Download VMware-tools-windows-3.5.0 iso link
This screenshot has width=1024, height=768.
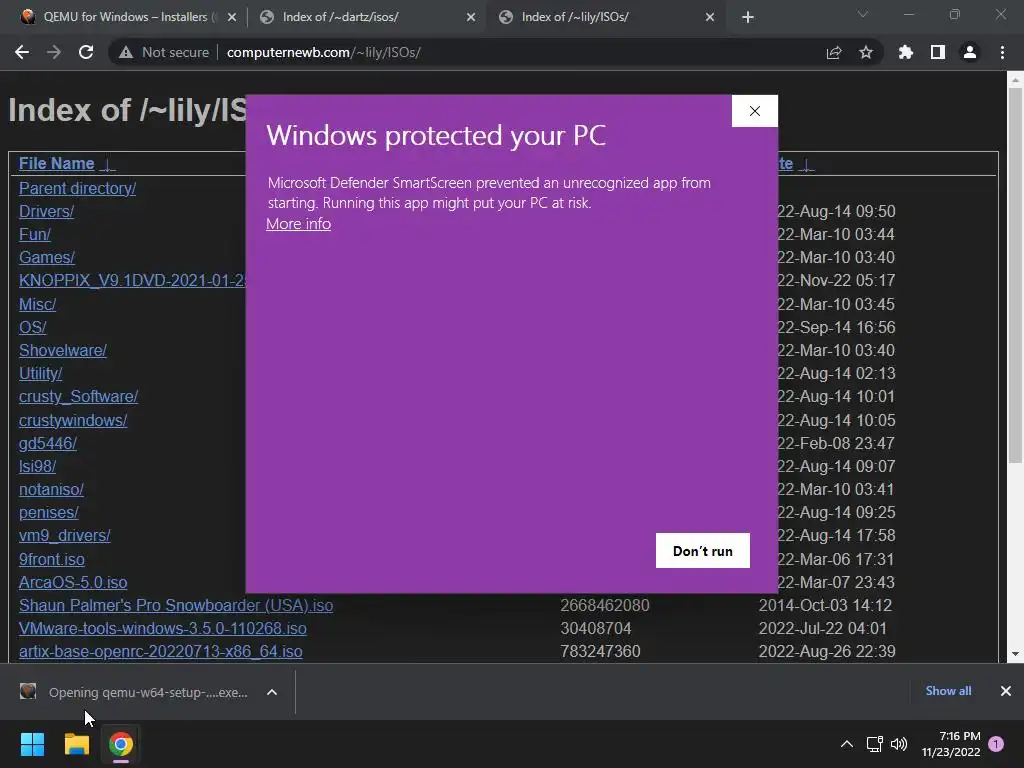coord(163,628)
